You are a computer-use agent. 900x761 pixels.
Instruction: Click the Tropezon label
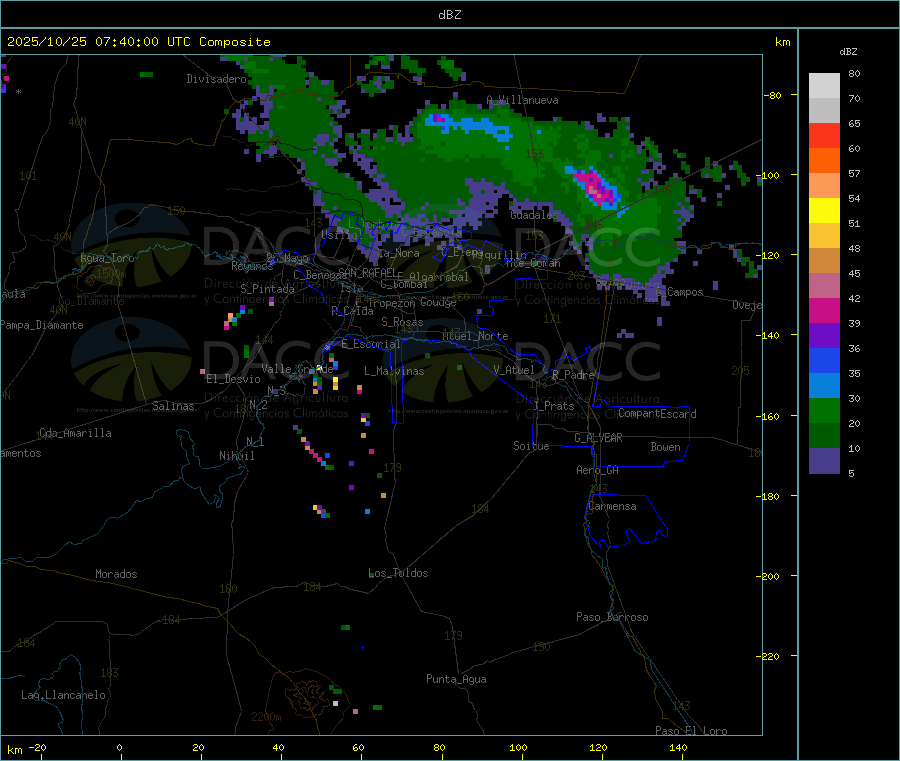391,303
